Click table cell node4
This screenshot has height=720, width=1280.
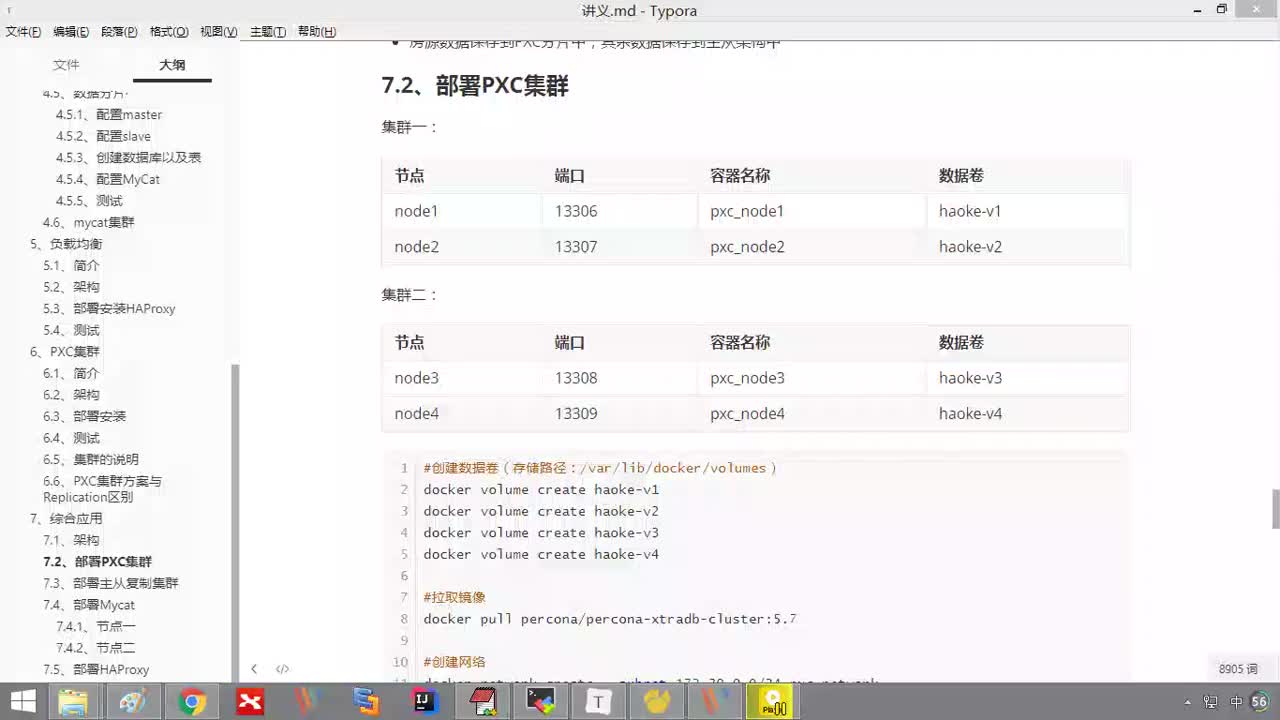(x=417, y=414)
